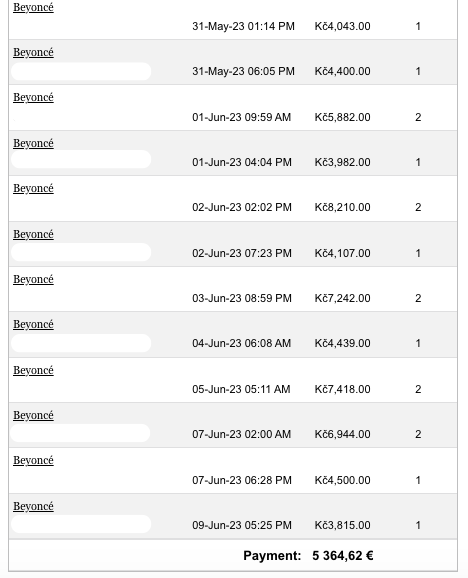The height and width of the screenshot is (578, 468).
Task: Open Beyoncé link for 09-Jun-23 05:25 PM order
Action: pyautogui.click(x=33, y=506)
